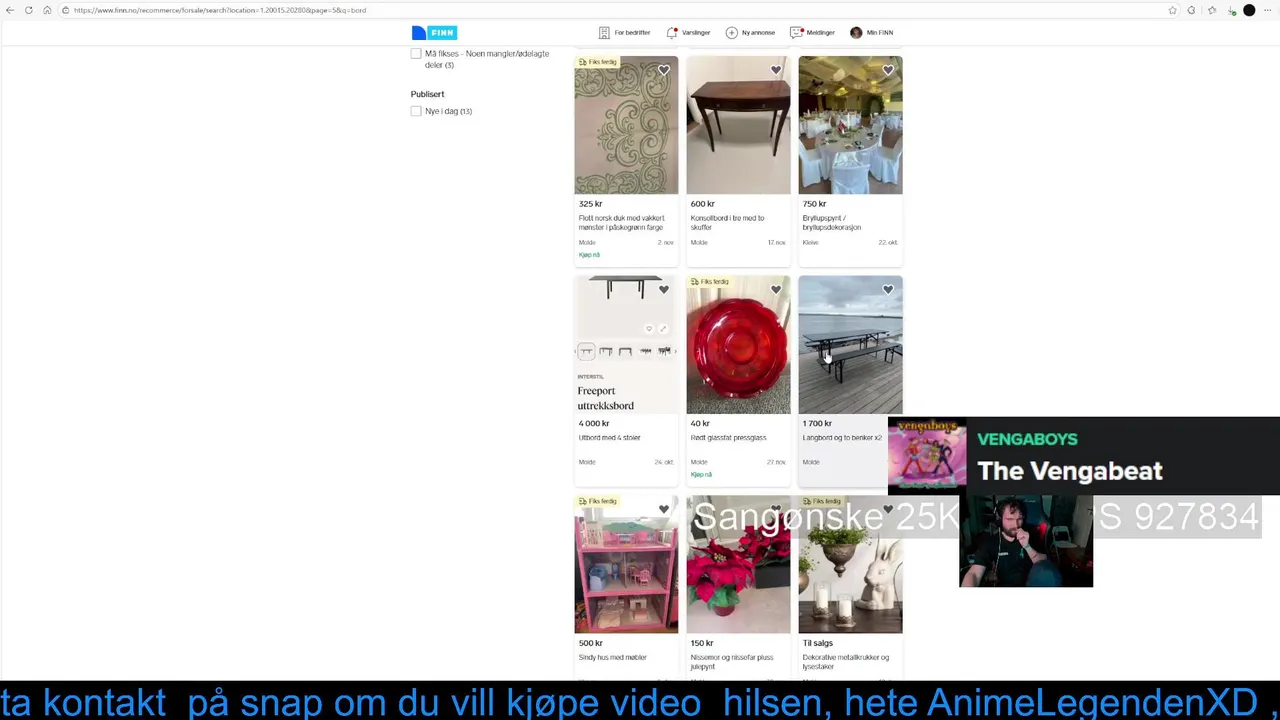
Task: Click the Fiks ferdig badge on Sindy hus
Action: [x=598, y=502]
